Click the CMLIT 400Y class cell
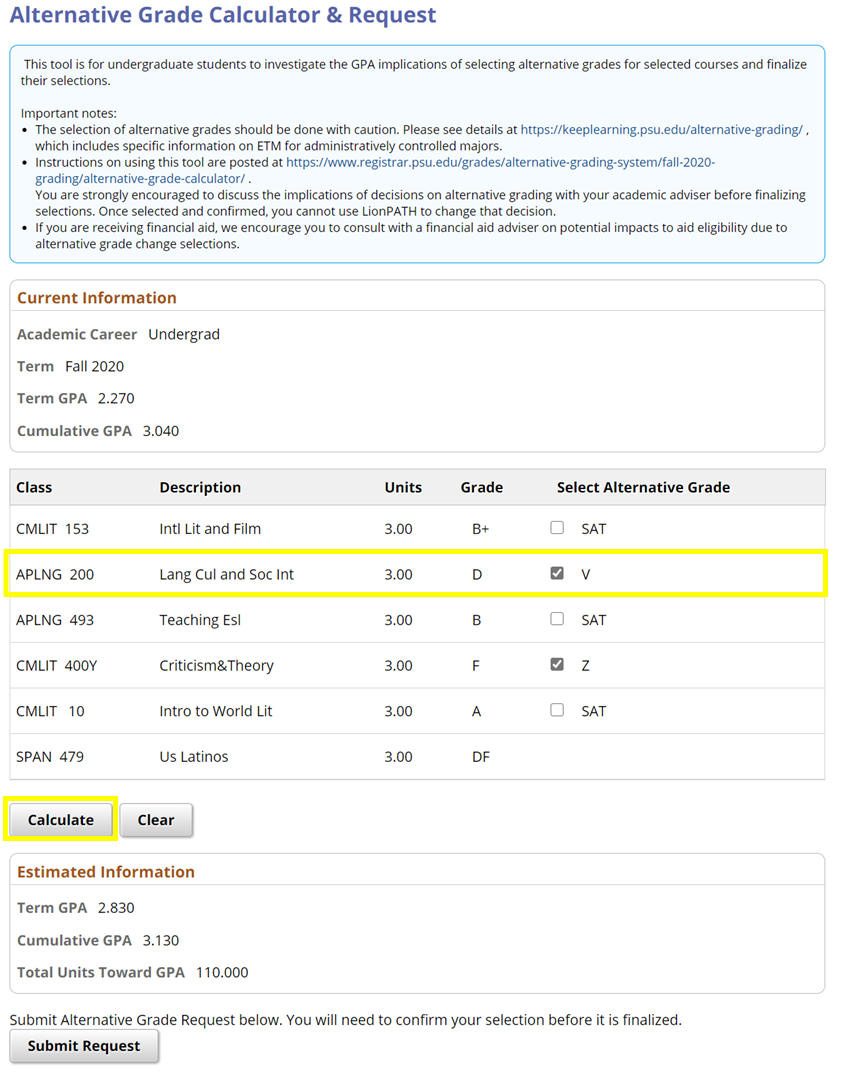864x1089 pixels. pos(56,666)
